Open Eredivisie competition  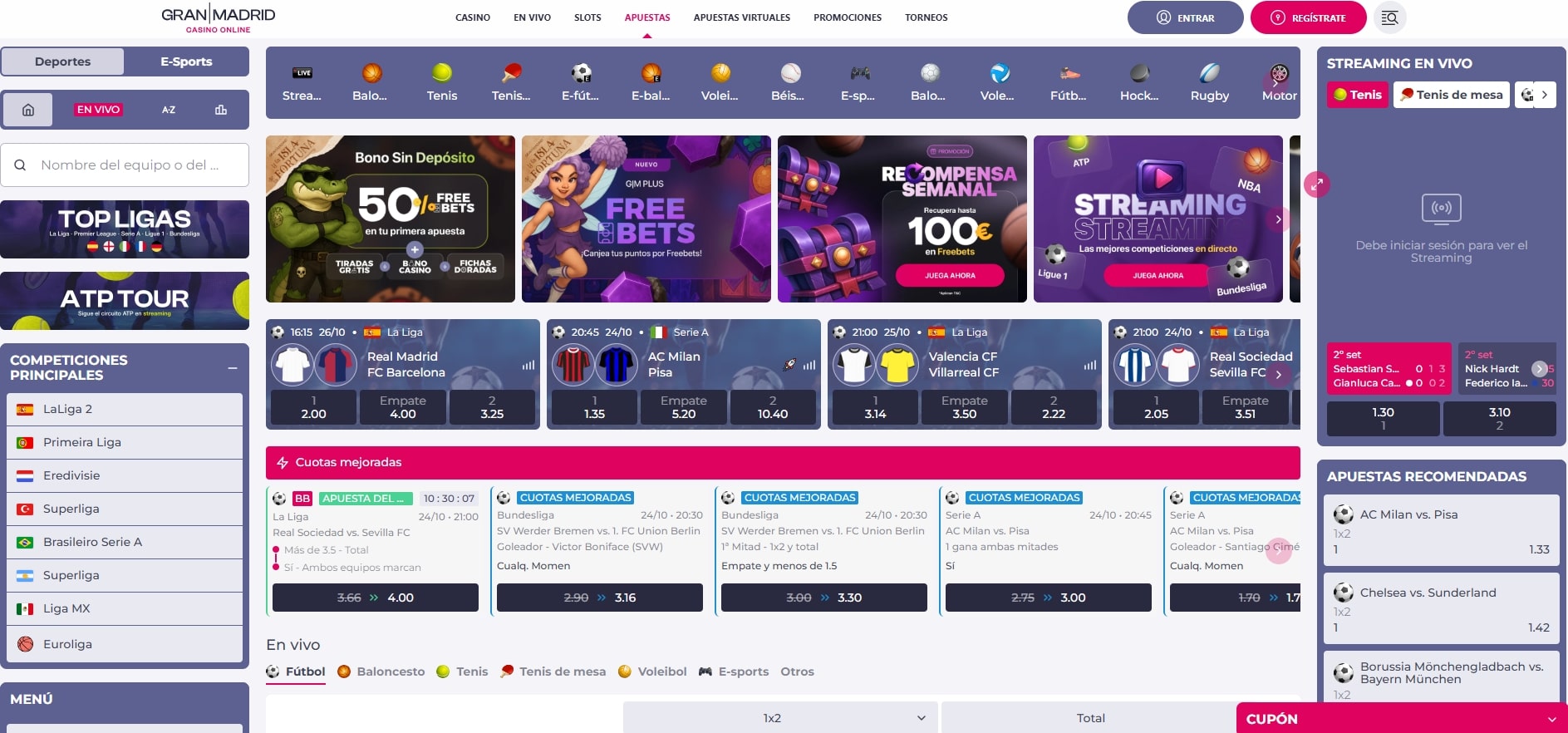125,475
